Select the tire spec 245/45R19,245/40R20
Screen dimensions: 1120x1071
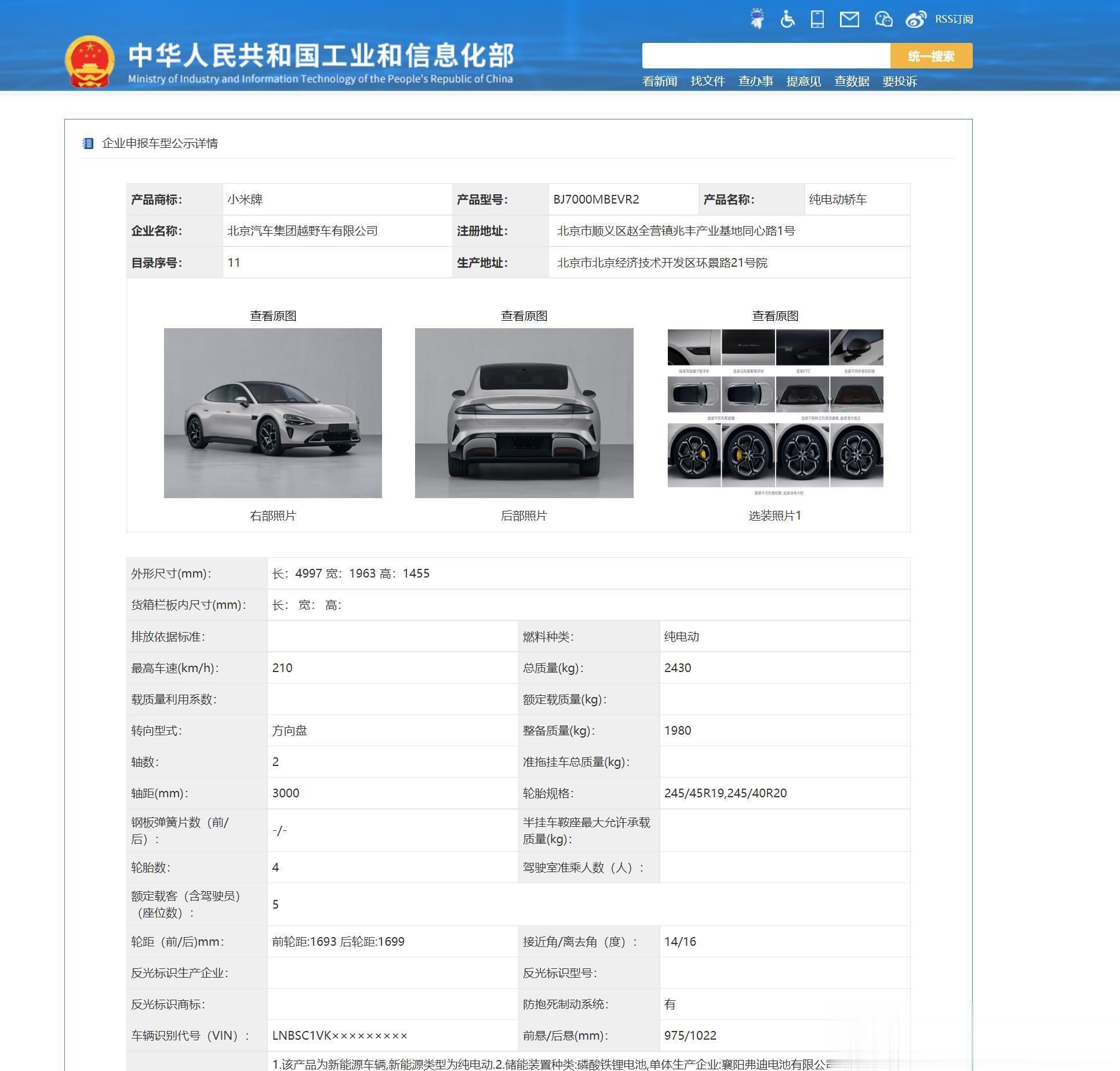click(725, 793)
